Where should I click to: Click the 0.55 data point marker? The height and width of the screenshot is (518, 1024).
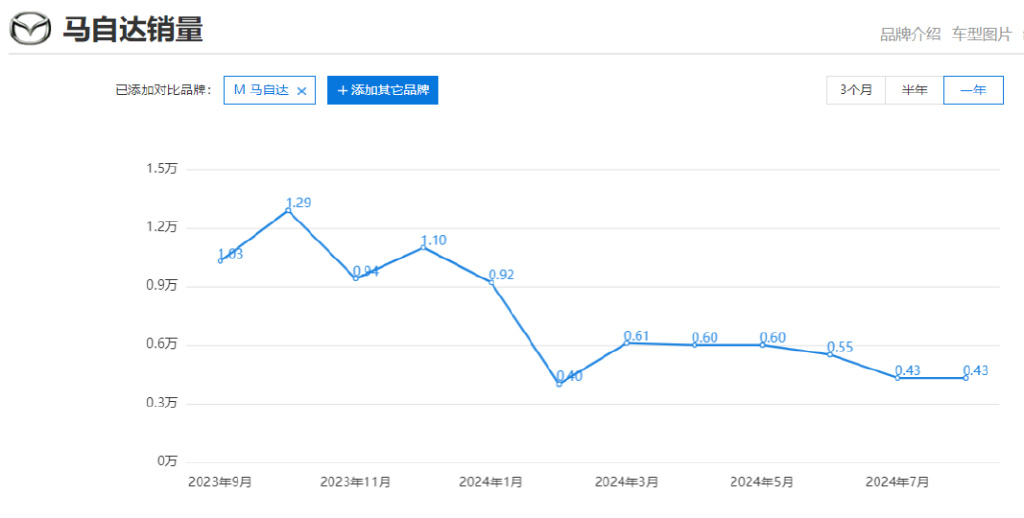click(x=830, y=354)
